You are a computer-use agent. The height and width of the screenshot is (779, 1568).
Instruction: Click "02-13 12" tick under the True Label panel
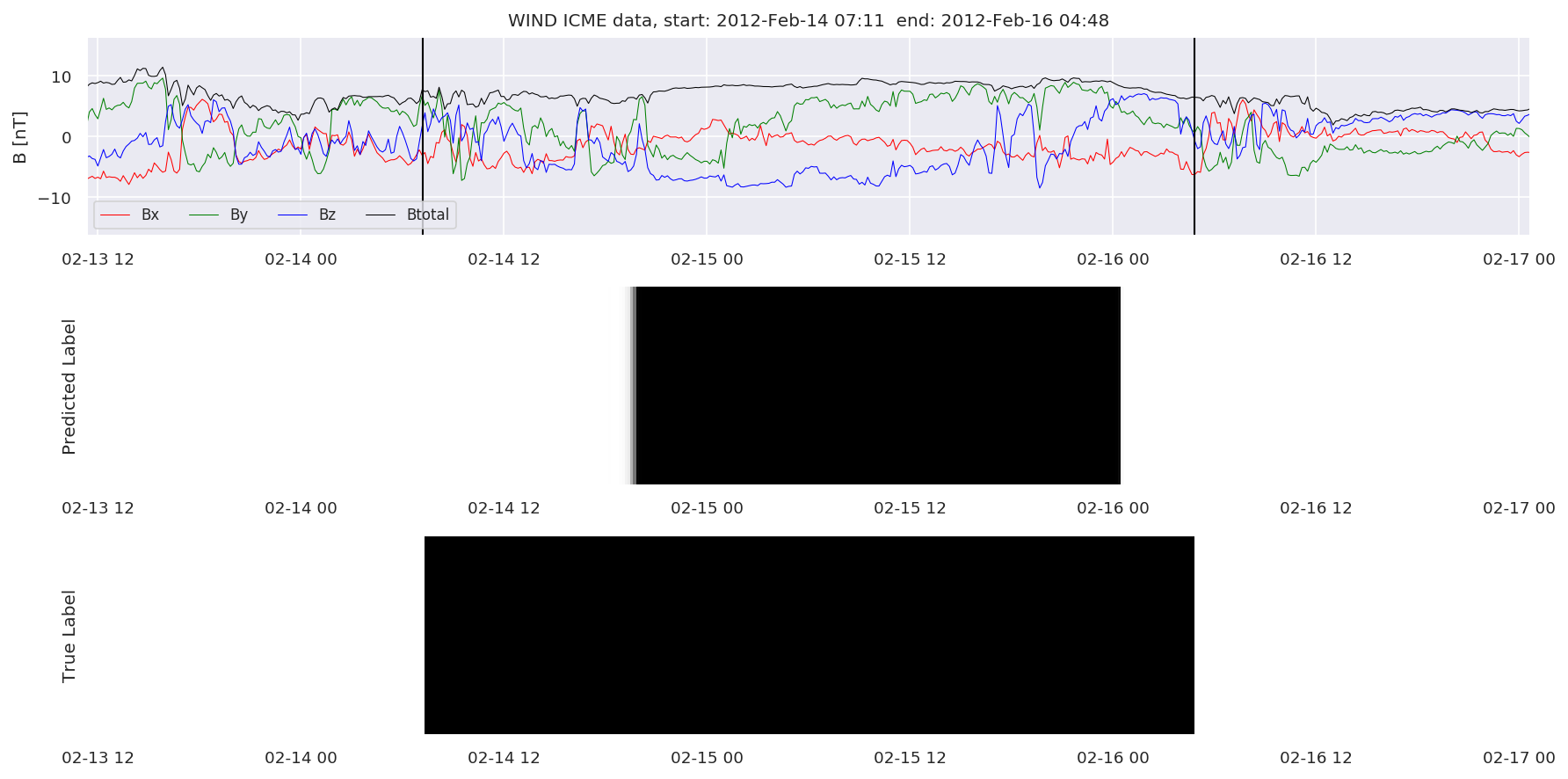pyautogui.click(x=98, y=758)
